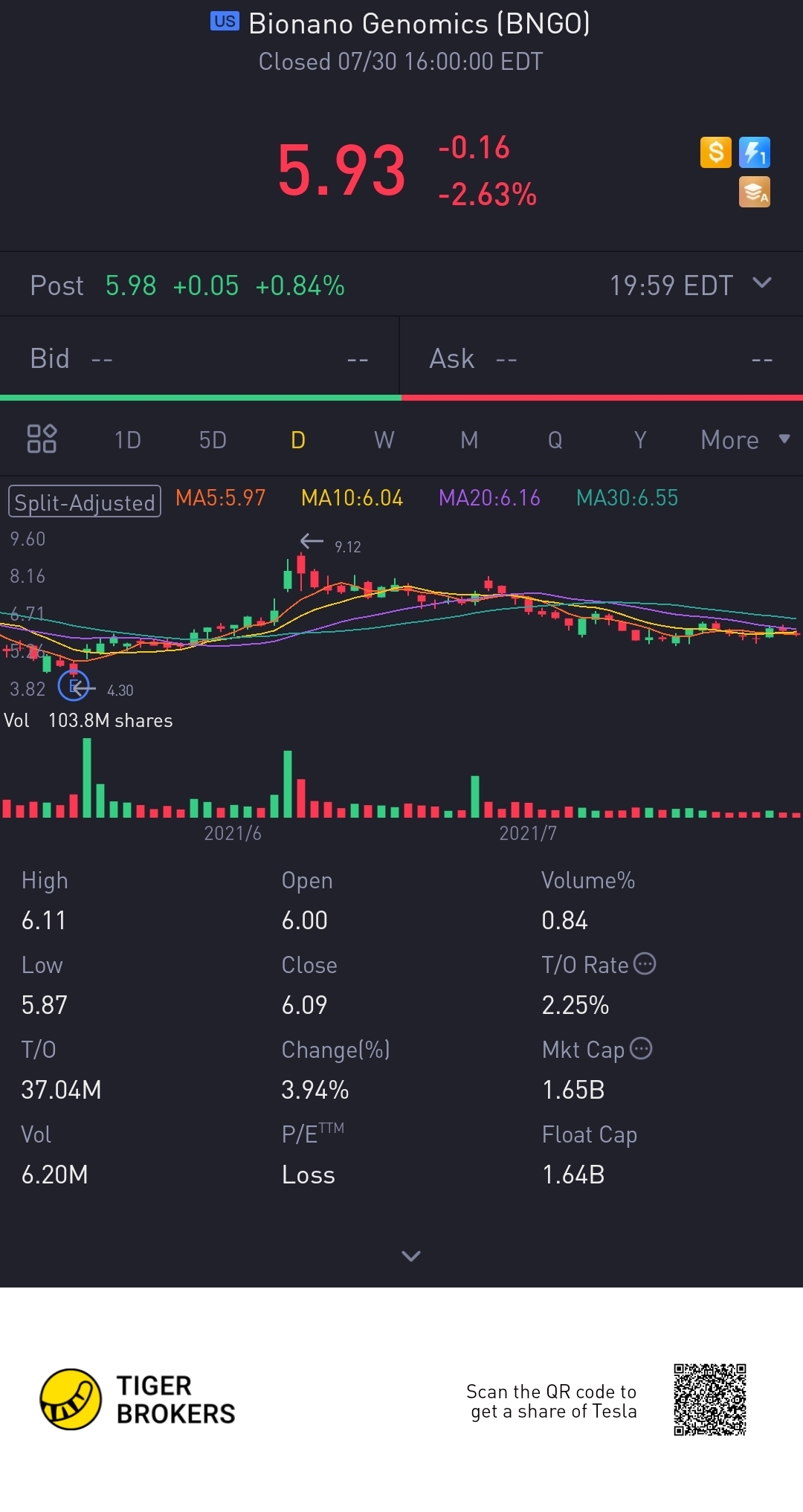Tap the High value 6.11
The height and width of the screenshot is (1512, 803).
44,921
